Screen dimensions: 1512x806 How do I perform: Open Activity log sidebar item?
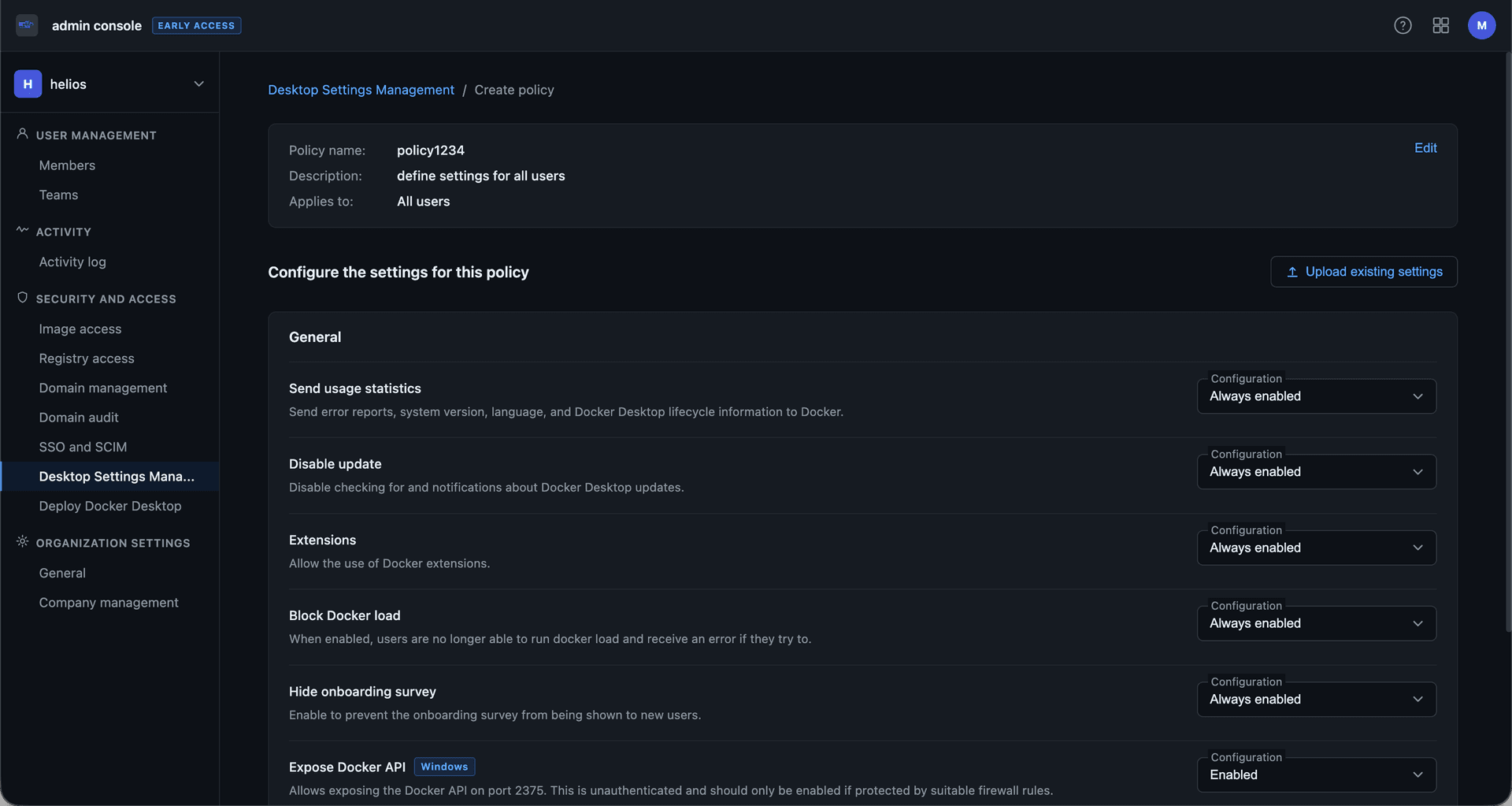[x=72, y=262]
